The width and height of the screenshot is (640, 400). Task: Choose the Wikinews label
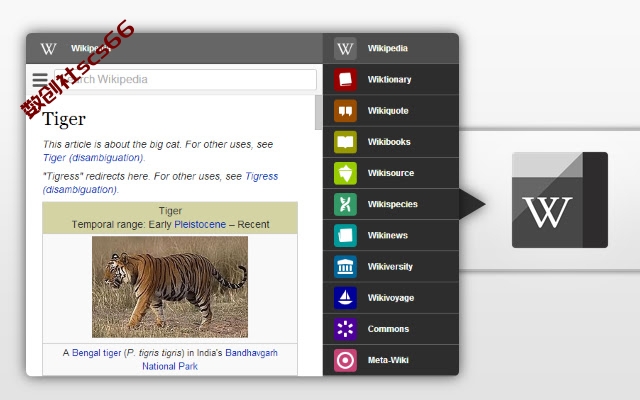[388, 235]
